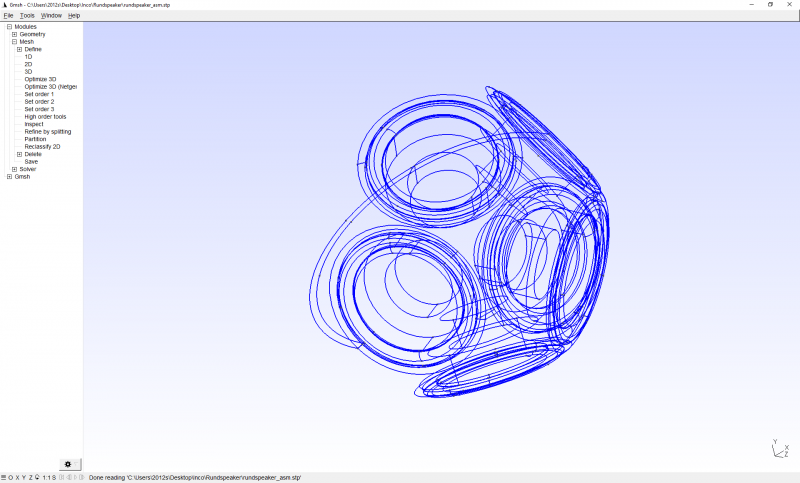Reset view to 1:1 scale
The height and width of the screenshot is (483, 800).
click(x=46, y=478)
